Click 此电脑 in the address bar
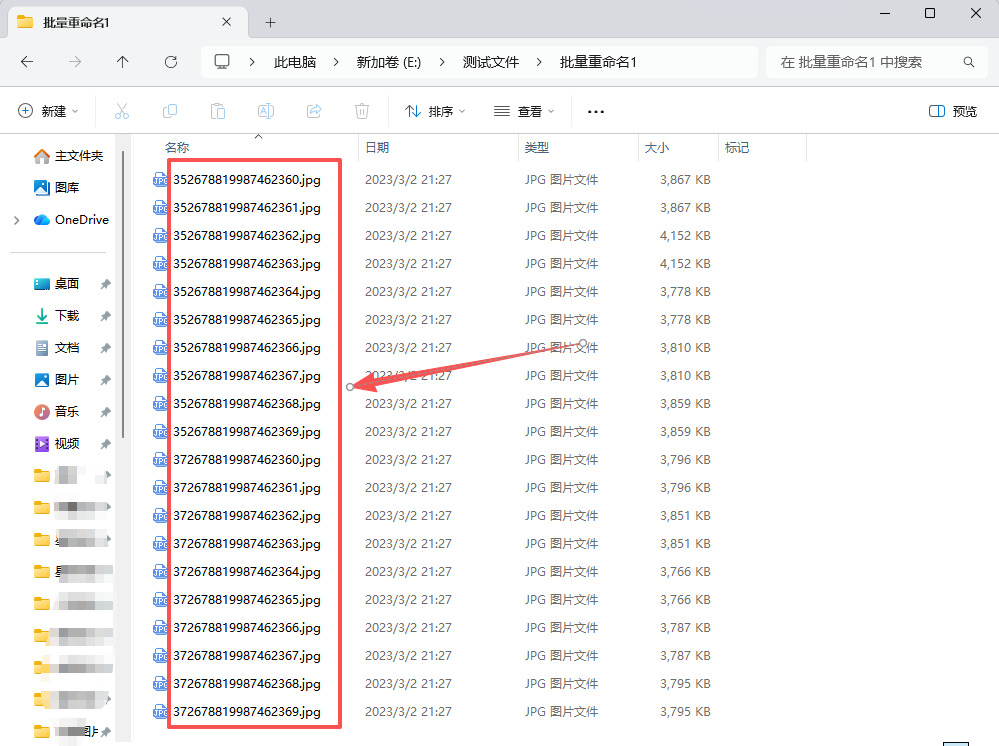The image size is (999, 746). pyautogui.click(x=295, y=62)
